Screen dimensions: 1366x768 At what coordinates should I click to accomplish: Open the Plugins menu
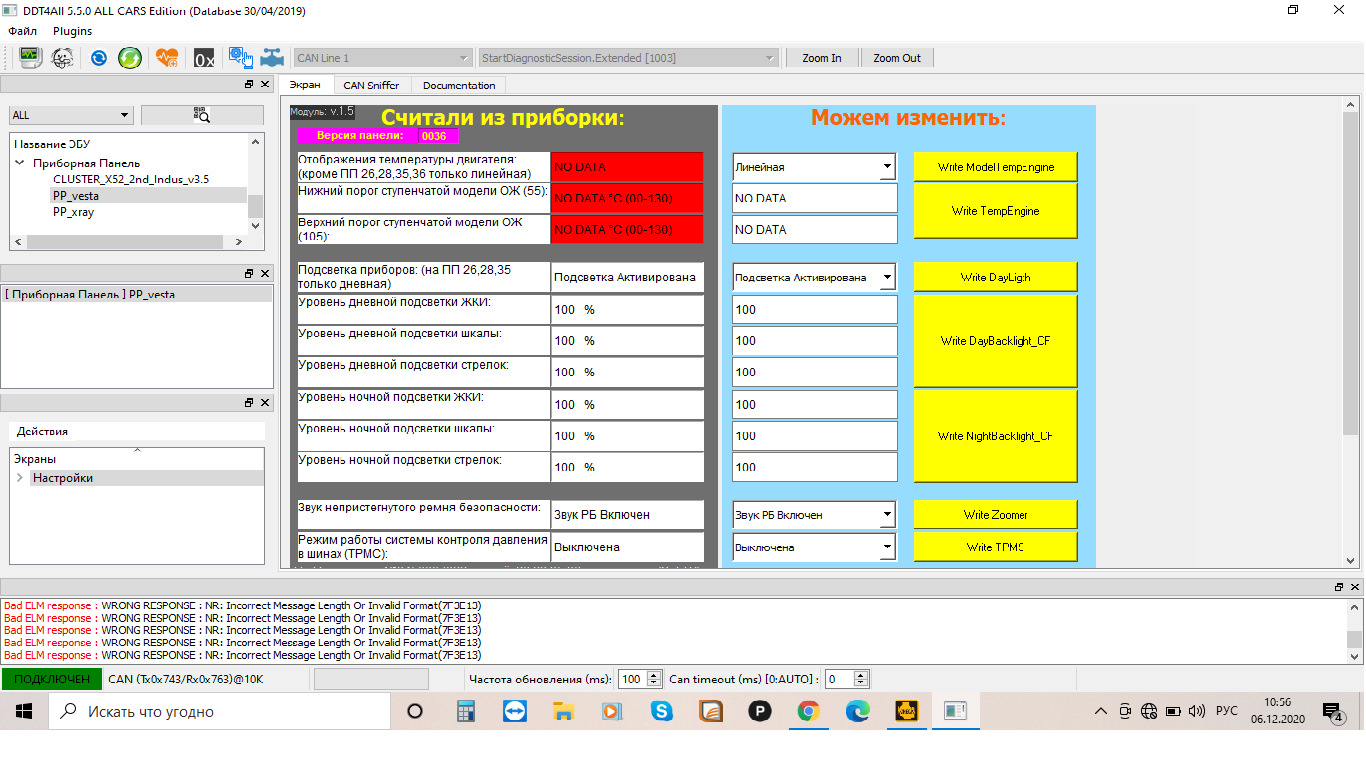click(73, 31)
